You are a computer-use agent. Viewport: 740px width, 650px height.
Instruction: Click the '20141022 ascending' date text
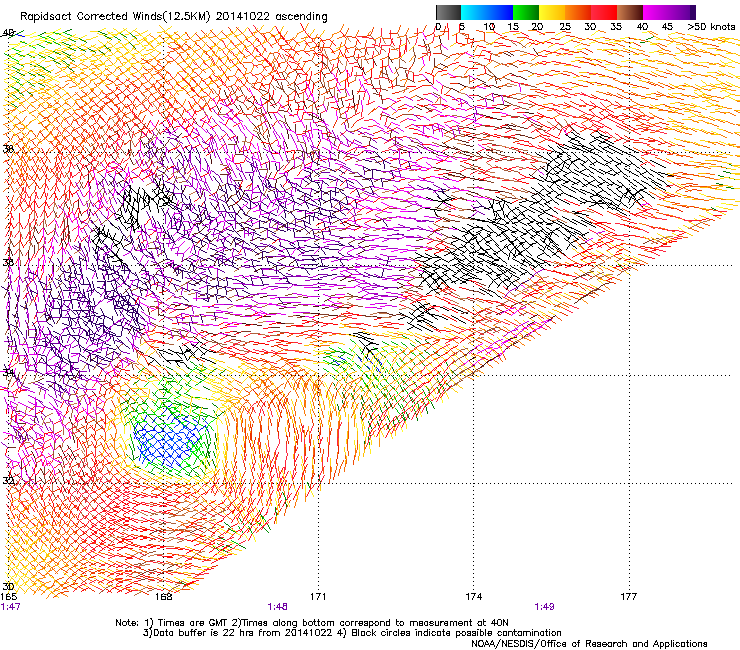click(271, 17)
